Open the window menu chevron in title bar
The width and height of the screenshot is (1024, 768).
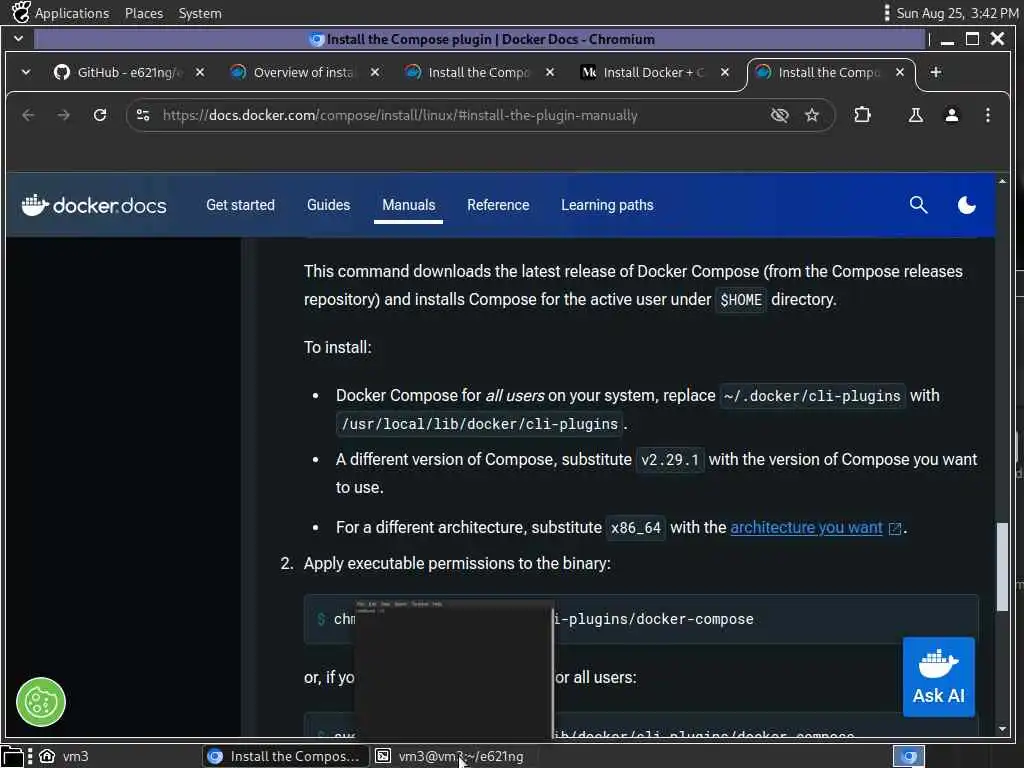click(x=18, y=39)
